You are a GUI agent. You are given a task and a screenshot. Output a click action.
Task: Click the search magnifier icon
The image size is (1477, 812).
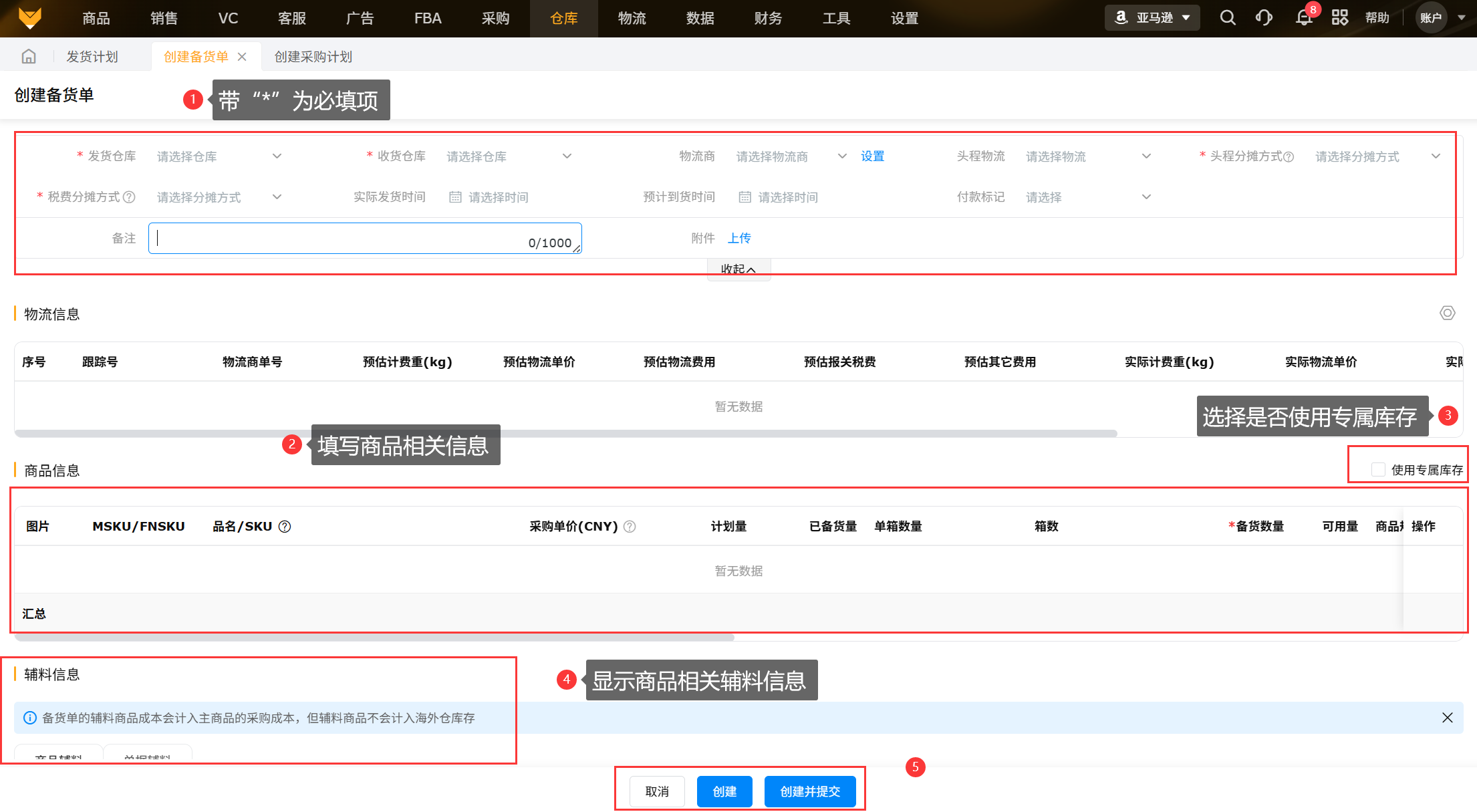point(1227,18)
